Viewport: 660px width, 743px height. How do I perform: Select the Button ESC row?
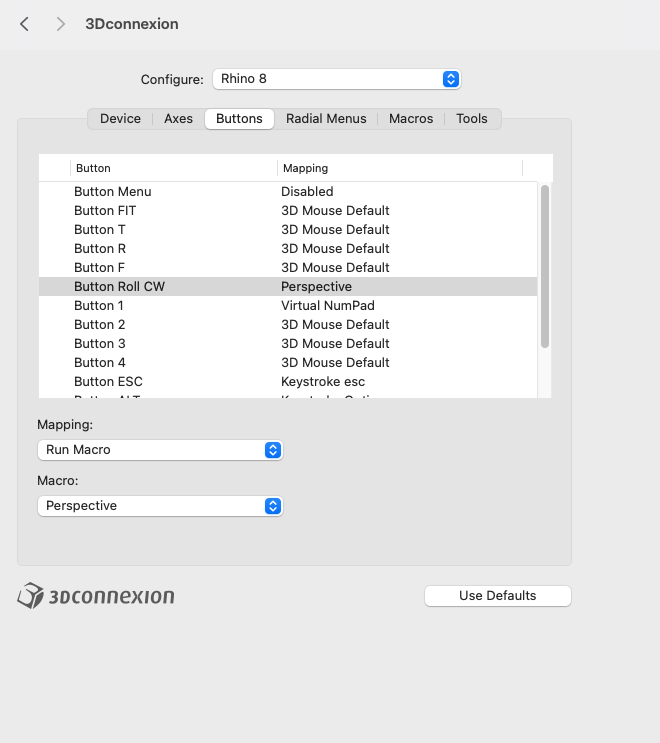click(288, 381)
